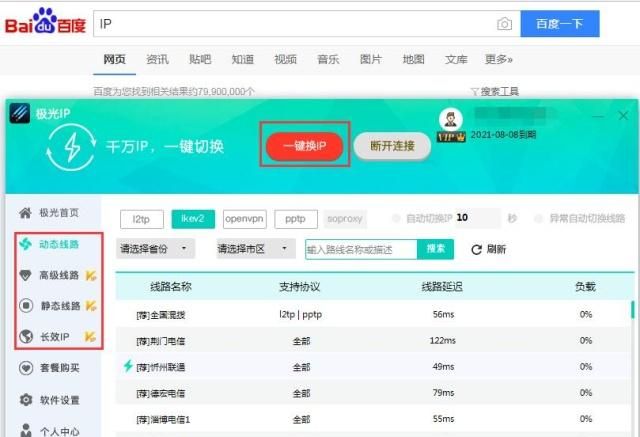Close the 极光IP window
Image resolution: width=640 pixels, height=437 pixels.
coord(623,116)
